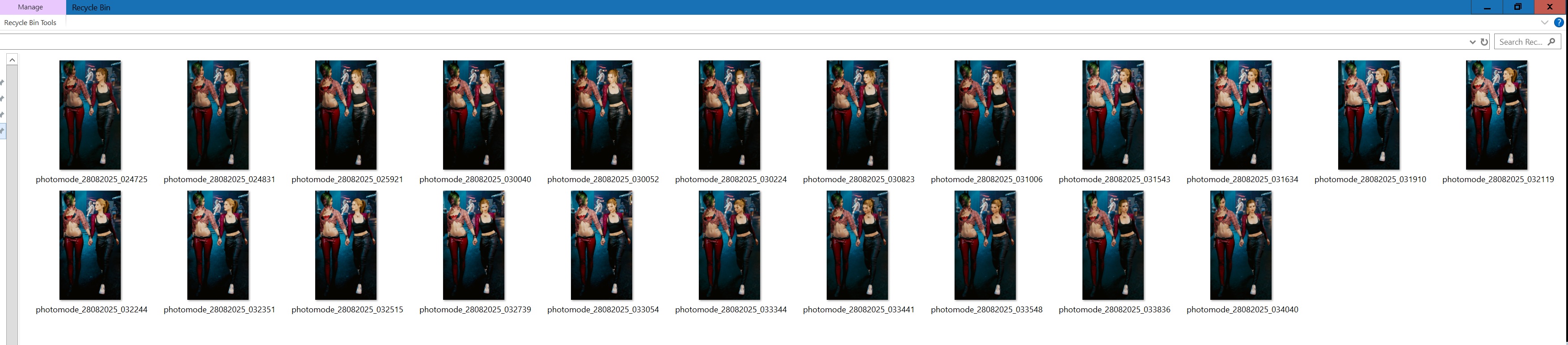
Task: Select the Recycle Bin Tools tab
Action: pos(30,22)
